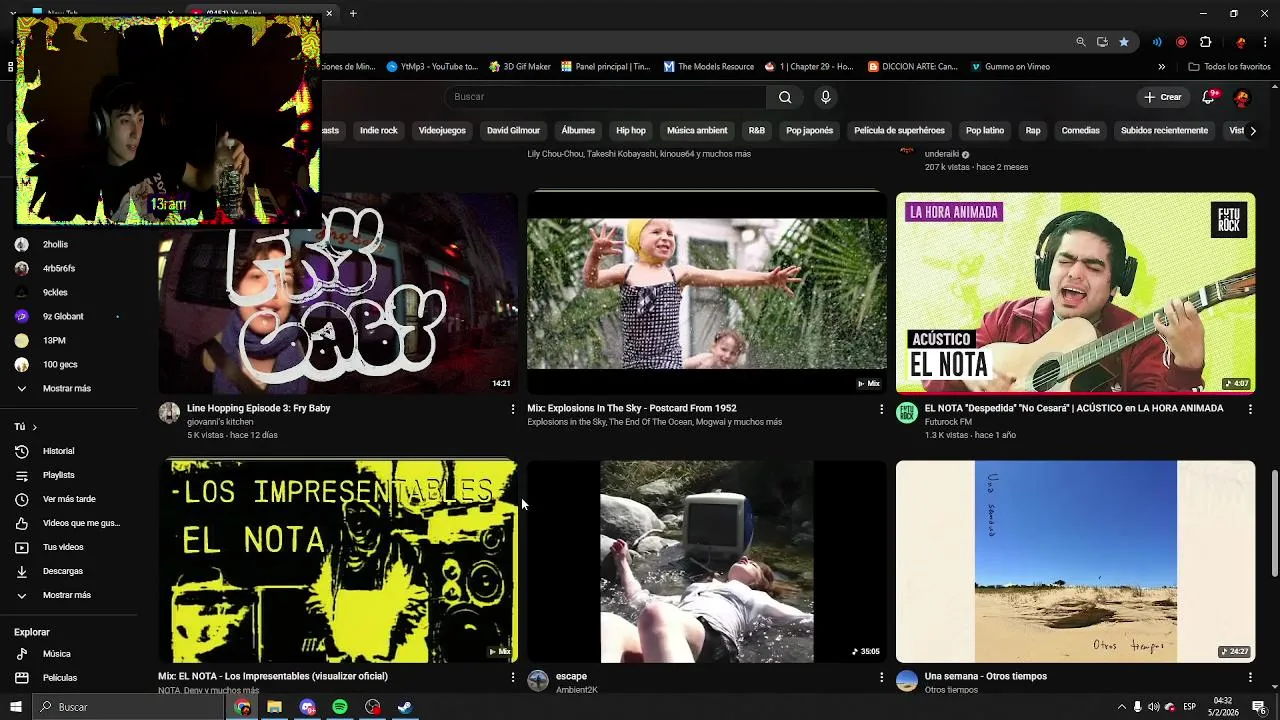Click the YouTube search magnifier button
Viewport: 1280px width, 720px height.
point(785,97)
